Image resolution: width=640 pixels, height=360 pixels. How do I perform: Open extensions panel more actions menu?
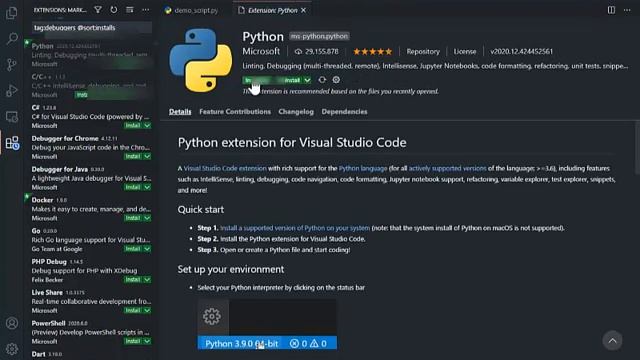(146, 9)
